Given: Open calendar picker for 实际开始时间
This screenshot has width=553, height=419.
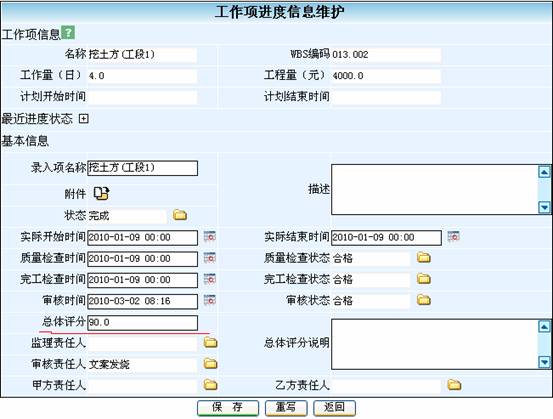Looking at the screenshot, I should 209,237.
